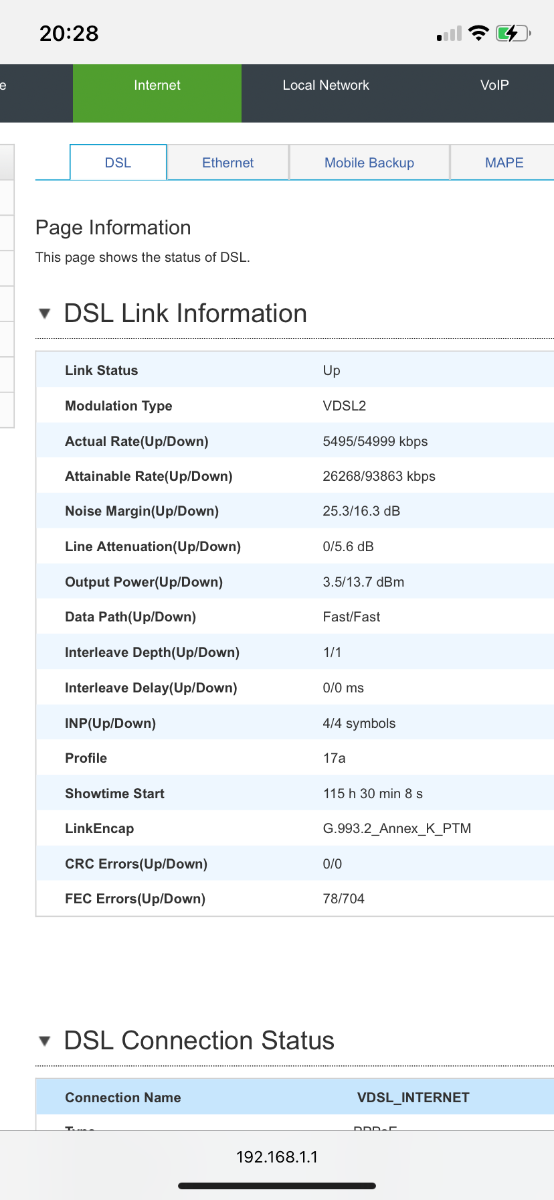The width and height of the screenshot is (554, 1200).
Task: Click the Page Information heading
Action: click(113, 228)
